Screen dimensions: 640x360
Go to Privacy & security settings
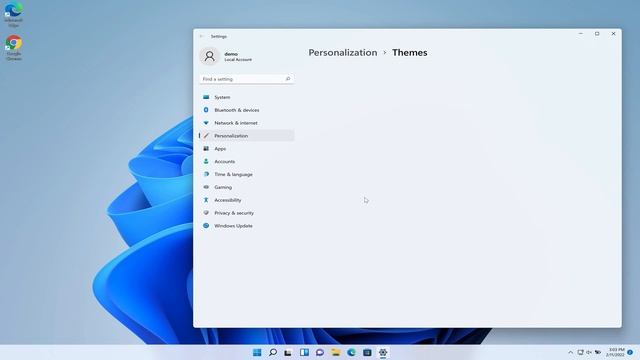point(247,213)
